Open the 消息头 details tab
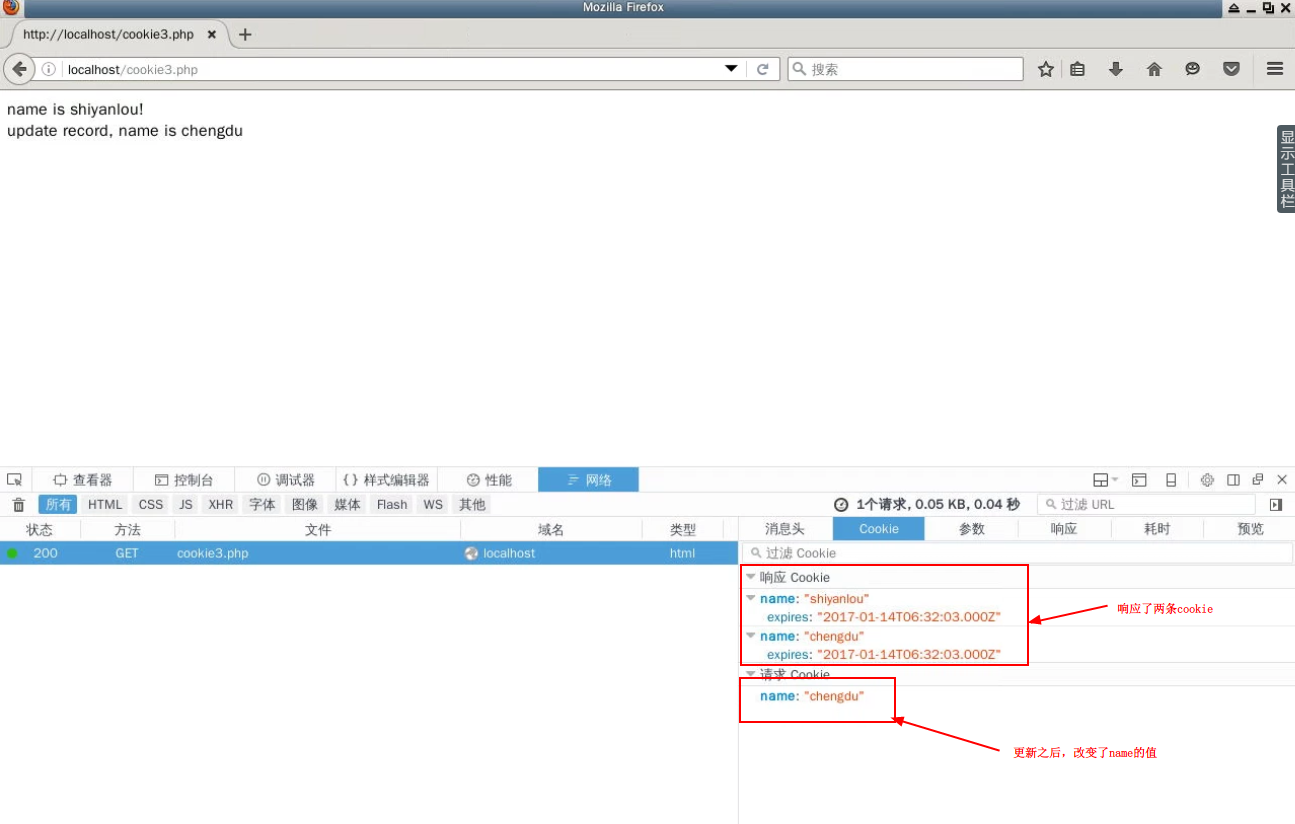Image resolution: width=1295 pixels, height=824 pixels. pos(785,529)
